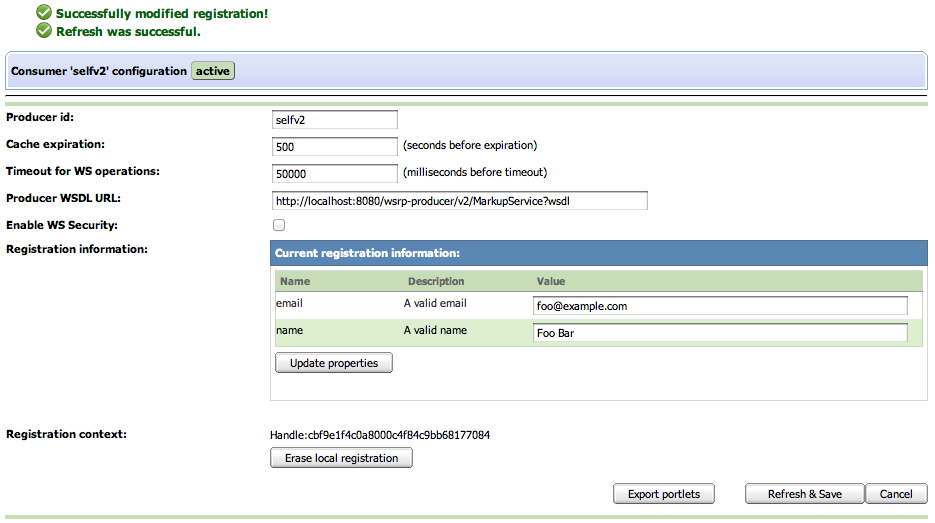Screen dimensions: 935x523
Task: Focus the Timeout for WS operations field
Action: (x=334, y=172)
